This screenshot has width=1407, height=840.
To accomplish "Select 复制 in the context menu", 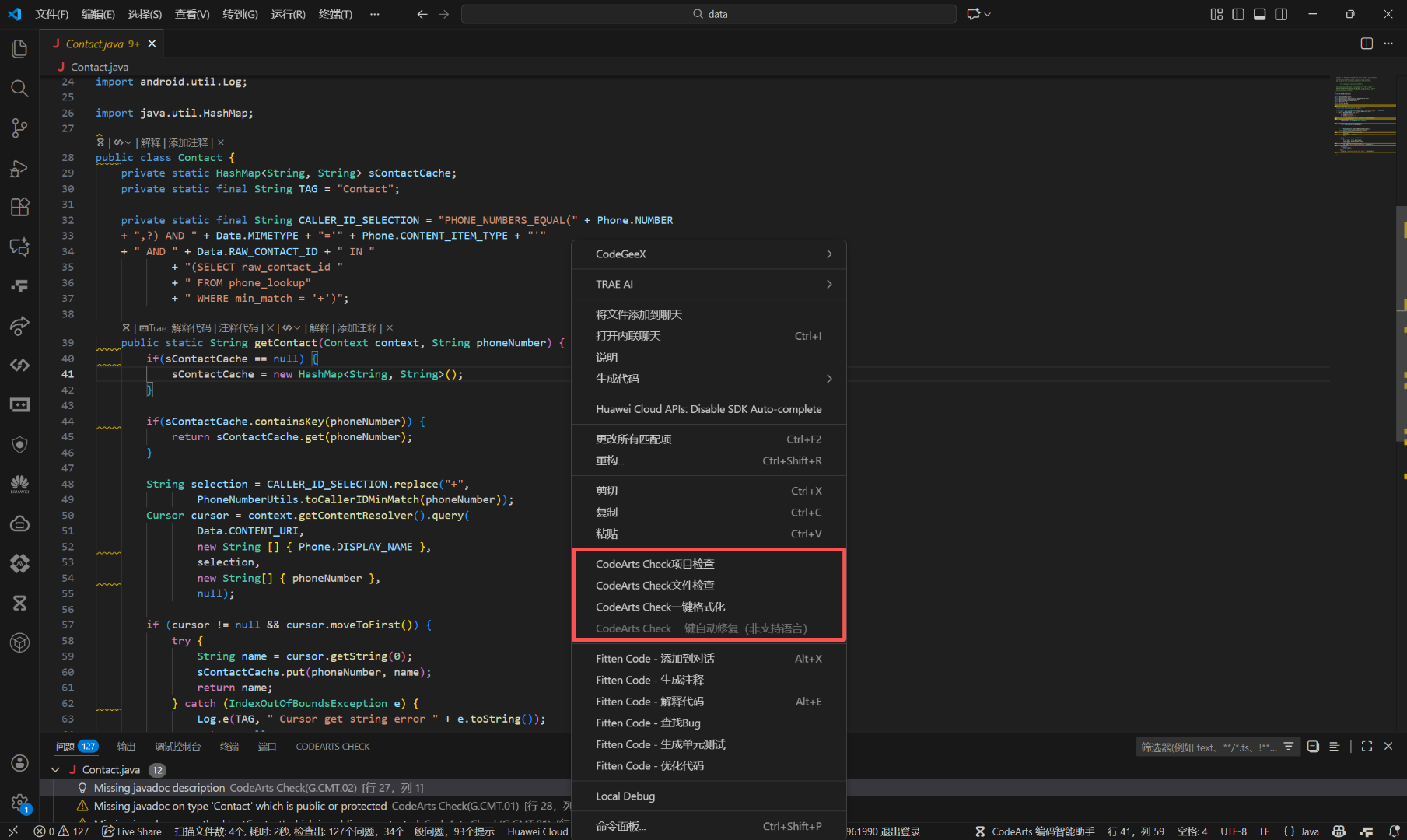I will pos(709,513).
